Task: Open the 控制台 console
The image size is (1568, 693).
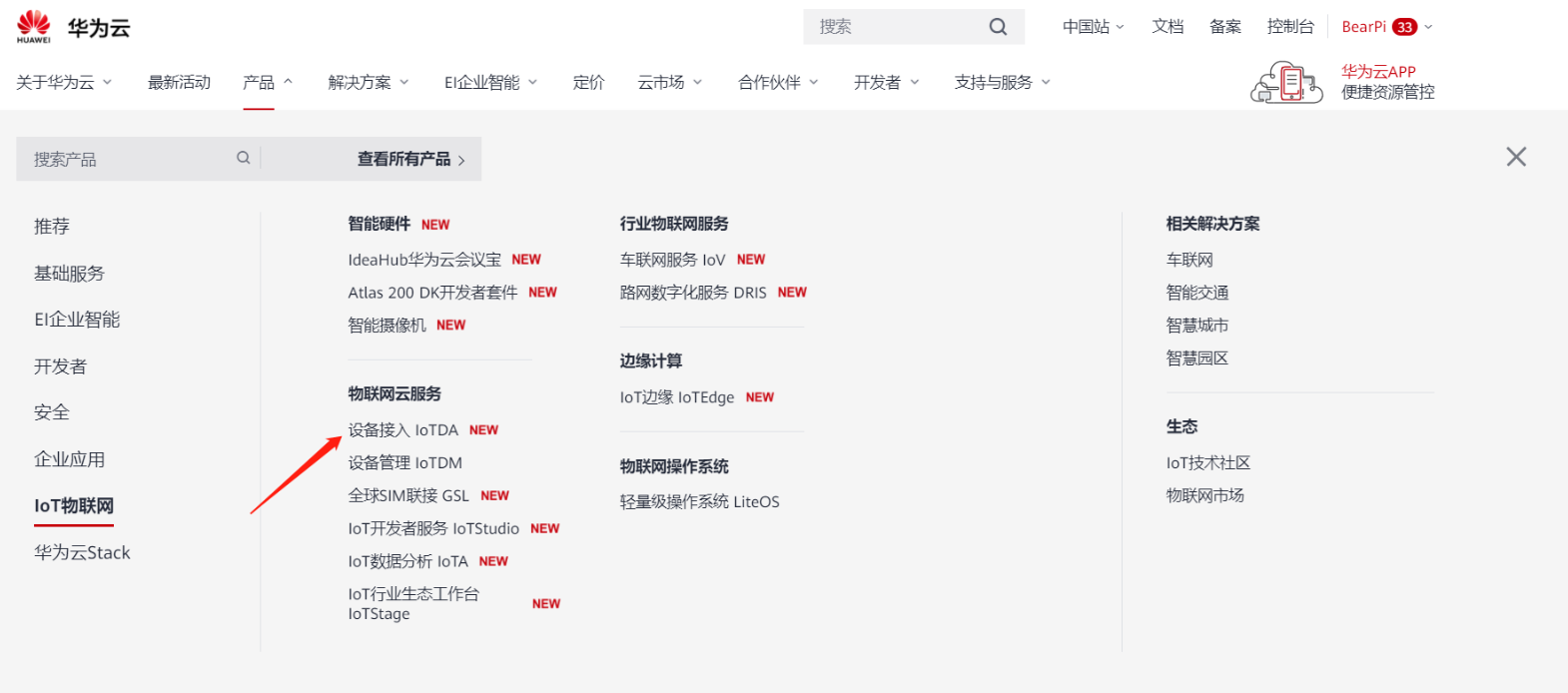Action: click(1290, 27)
